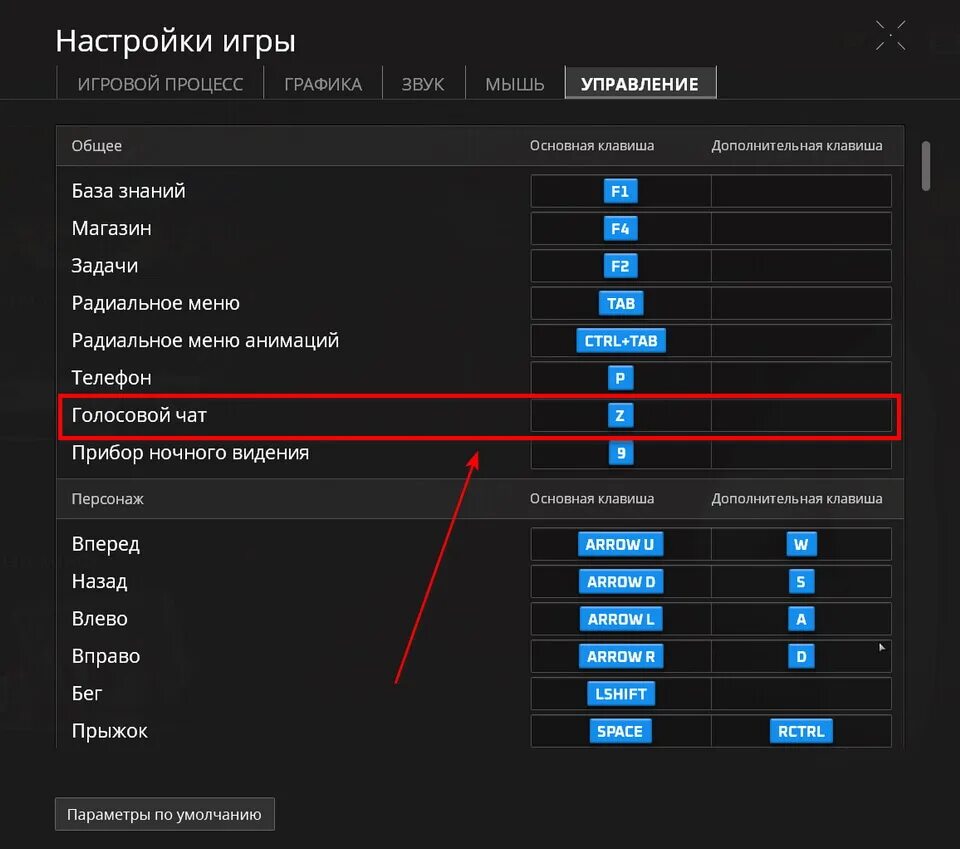Click the TAB keybind for Радиальное меню

tap(620, 302)
